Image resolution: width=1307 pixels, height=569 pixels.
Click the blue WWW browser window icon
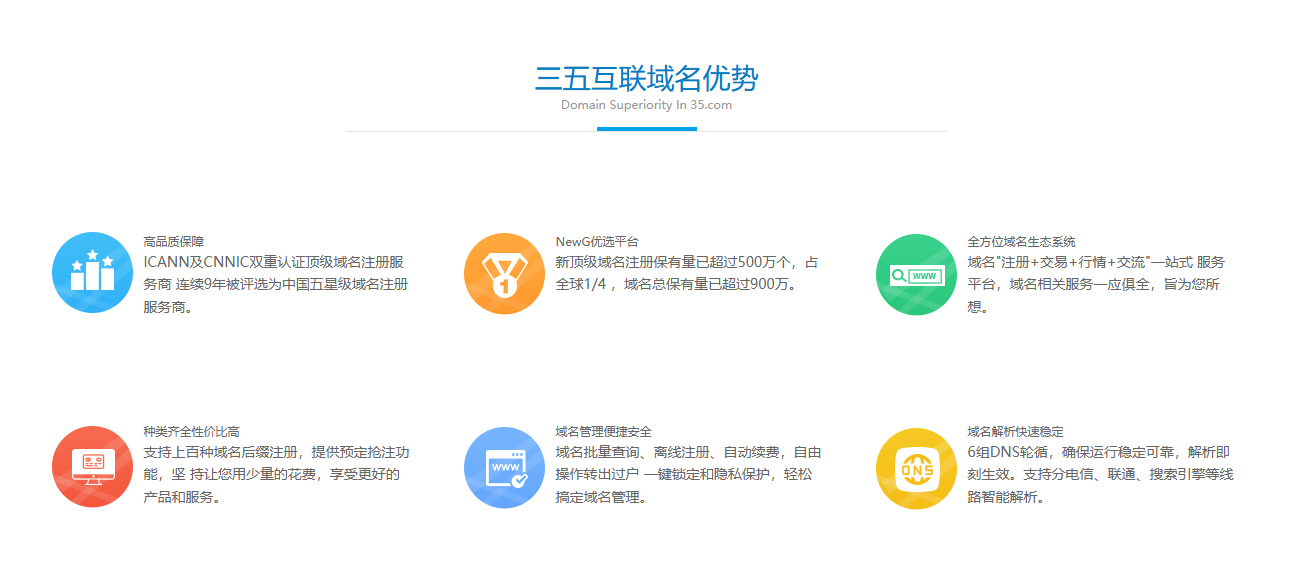coord(504,466)
